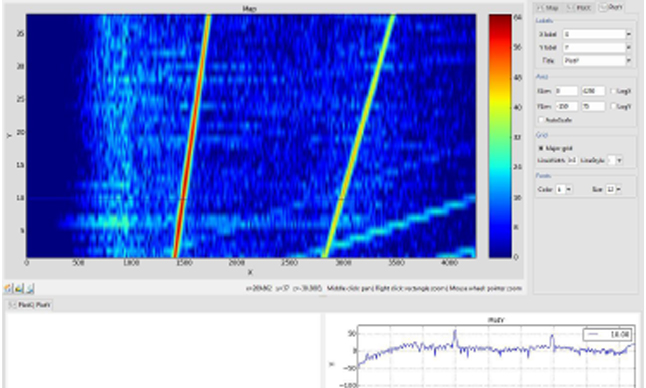
Task: Open the Title dropdown arrow
Action: (x=629, y=61)
